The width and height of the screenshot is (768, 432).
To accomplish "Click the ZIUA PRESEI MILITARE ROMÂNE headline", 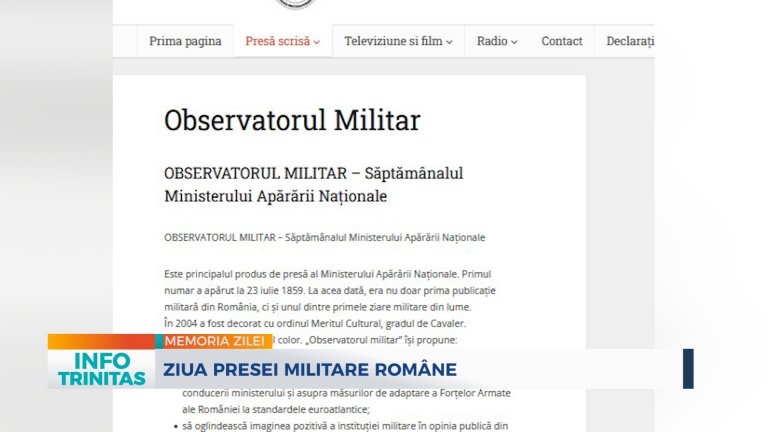I will (x=310, y=370).
